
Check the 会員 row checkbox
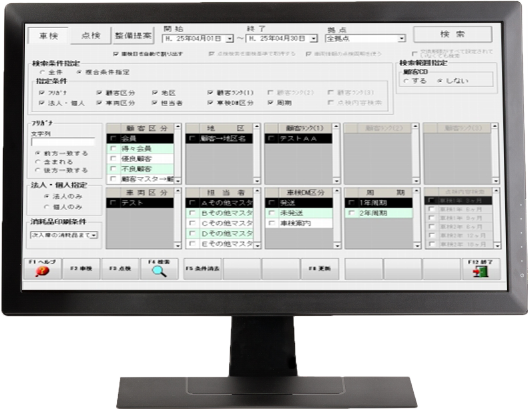(113, 138)
